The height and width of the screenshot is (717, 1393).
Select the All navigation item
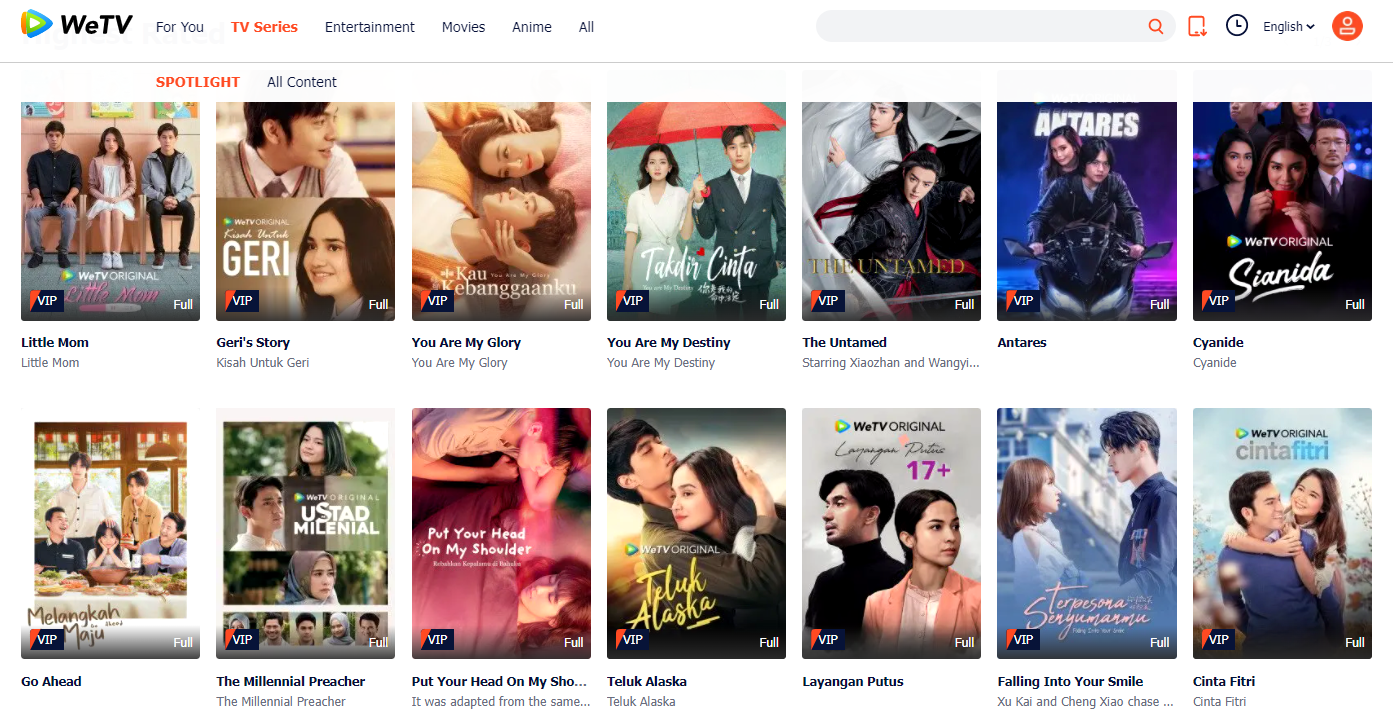pos(586,27)
